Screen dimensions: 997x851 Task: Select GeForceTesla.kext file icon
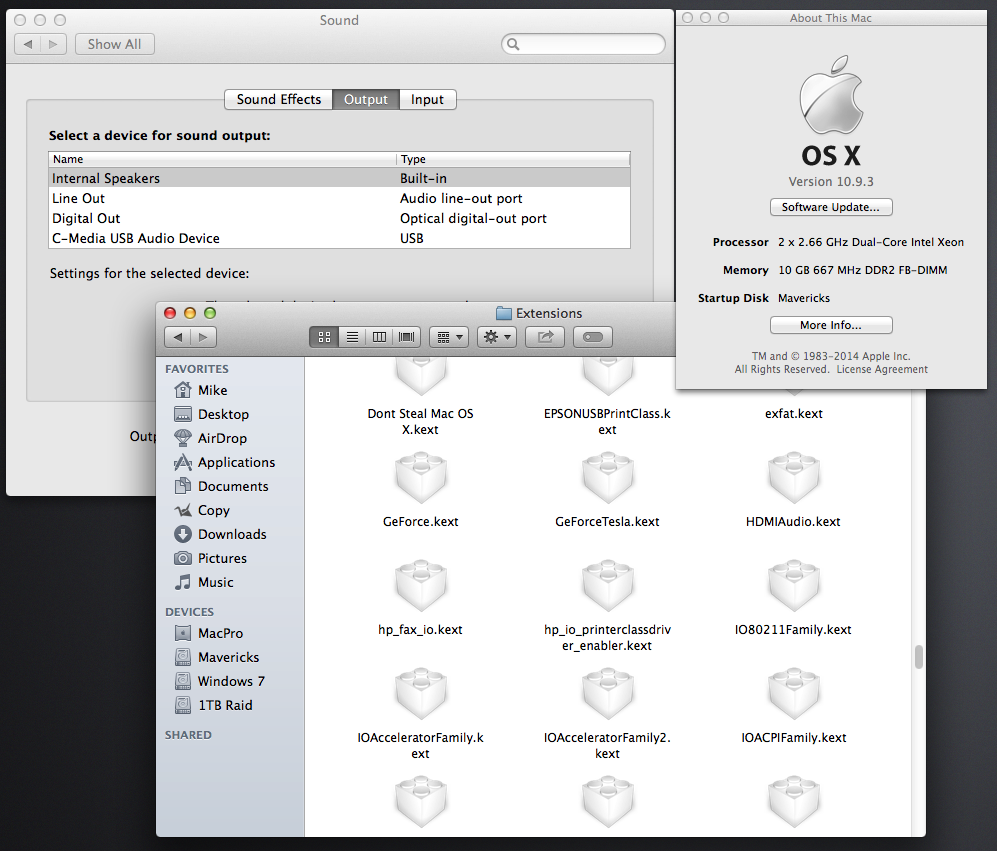pyautogui.click(x=607, y=478)
